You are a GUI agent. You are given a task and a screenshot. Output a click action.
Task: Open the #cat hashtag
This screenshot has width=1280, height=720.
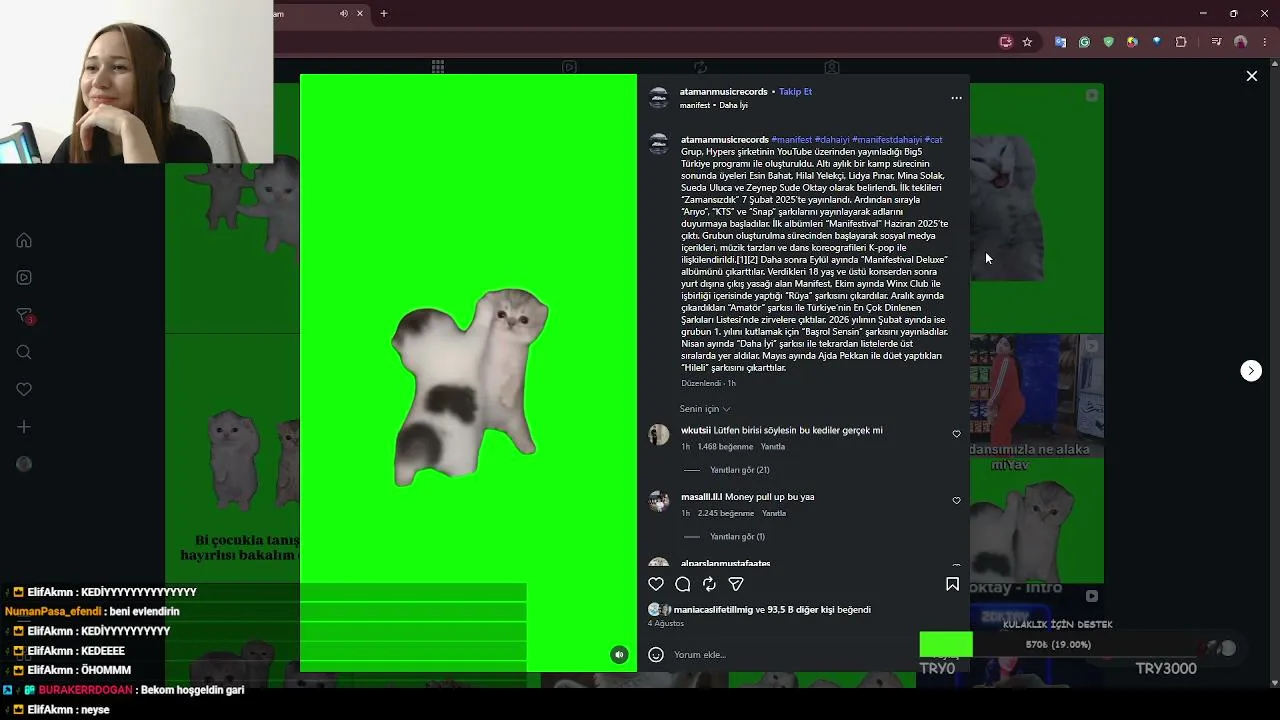[934, 140]
